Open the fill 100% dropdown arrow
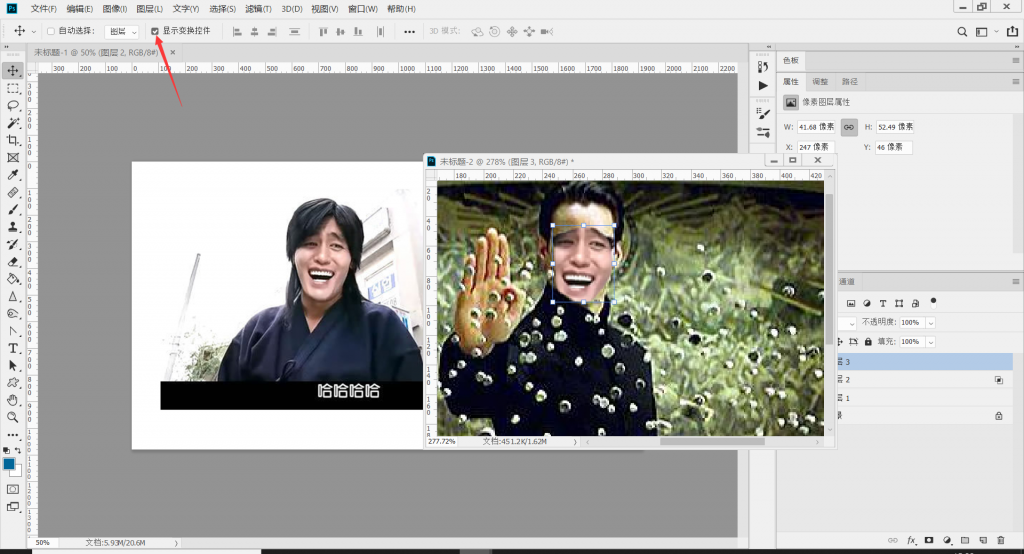This screenshot has width=1024, height=554. point(931,342)
